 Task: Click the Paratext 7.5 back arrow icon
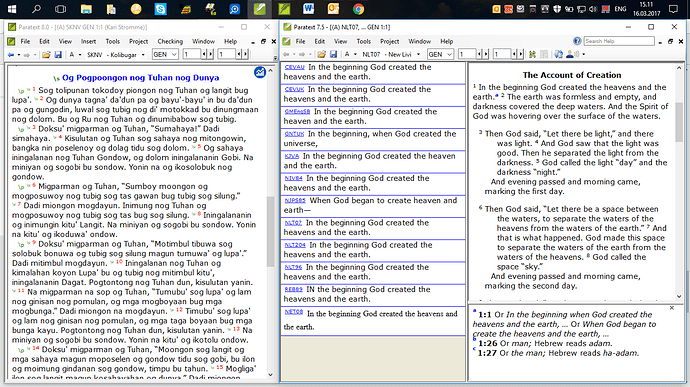[x=286, y=54]
